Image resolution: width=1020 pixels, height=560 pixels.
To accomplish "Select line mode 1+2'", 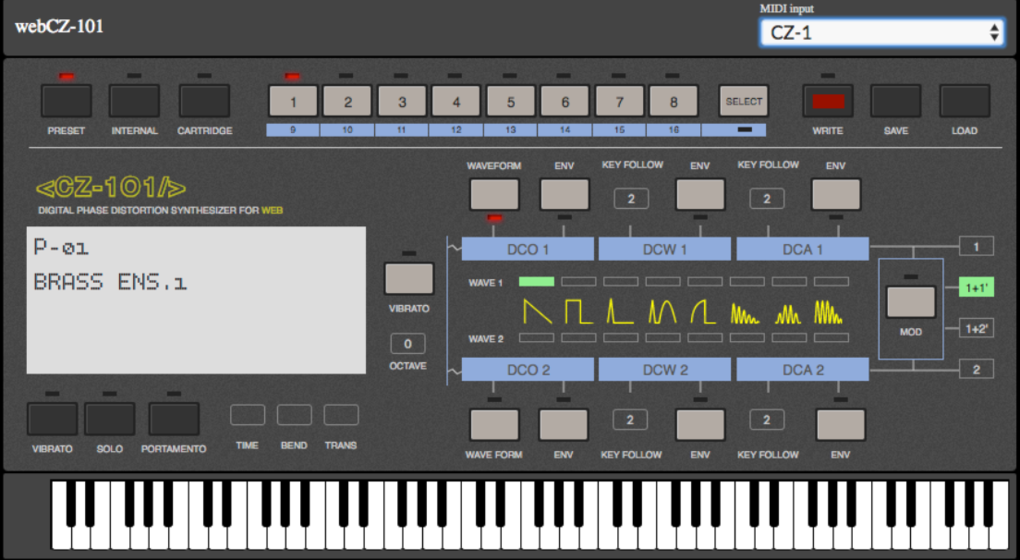I will (976, 328).
